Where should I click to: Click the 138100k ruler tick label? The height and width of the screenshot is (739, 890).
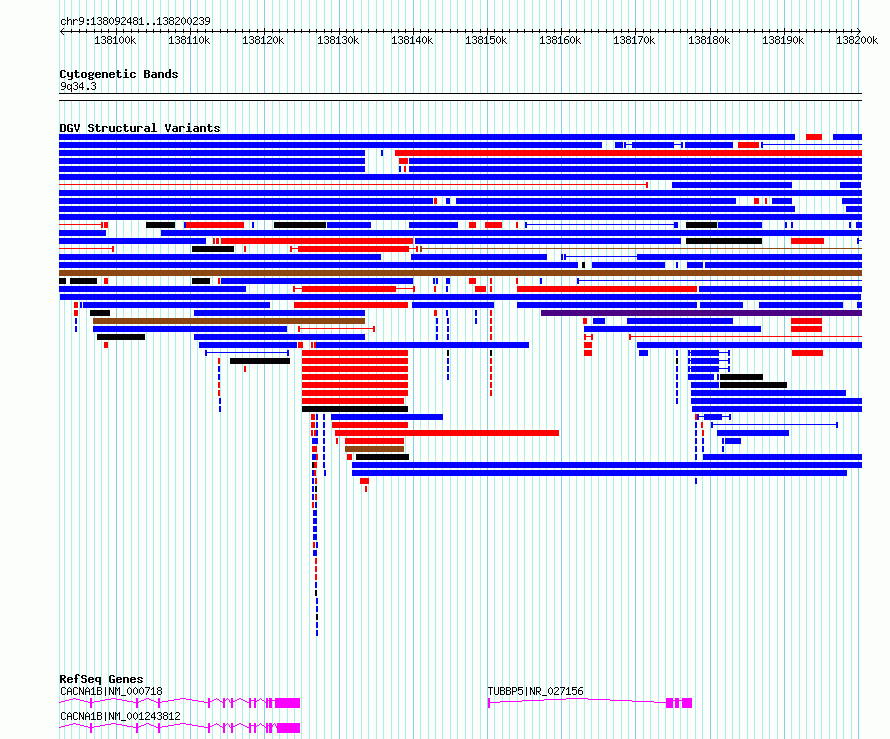click(115, 40)
